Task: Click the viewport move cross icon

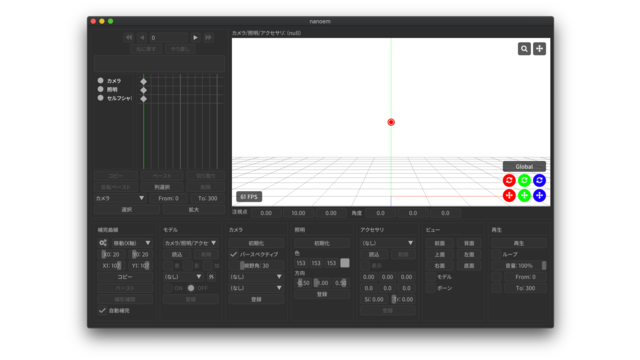Action: (x=539, y=49)
